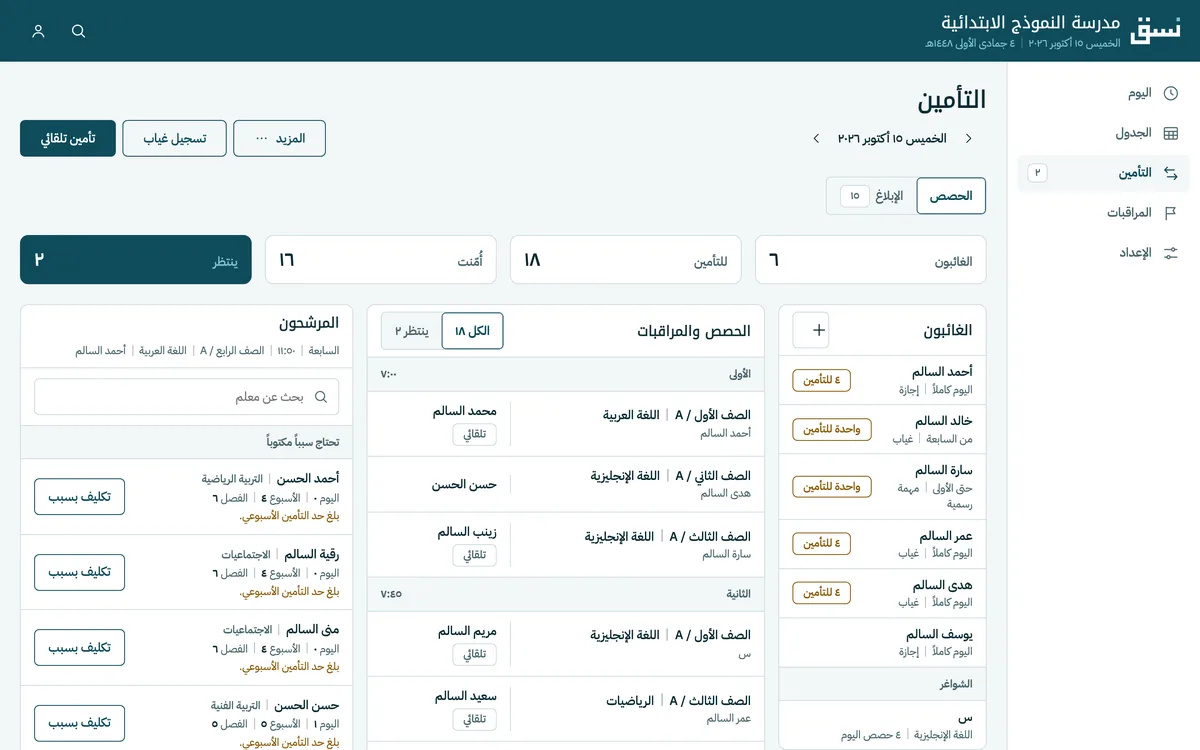Click تكليف بسبب for رقية السالم
The image size is (1200, 750).
(79, 572)
